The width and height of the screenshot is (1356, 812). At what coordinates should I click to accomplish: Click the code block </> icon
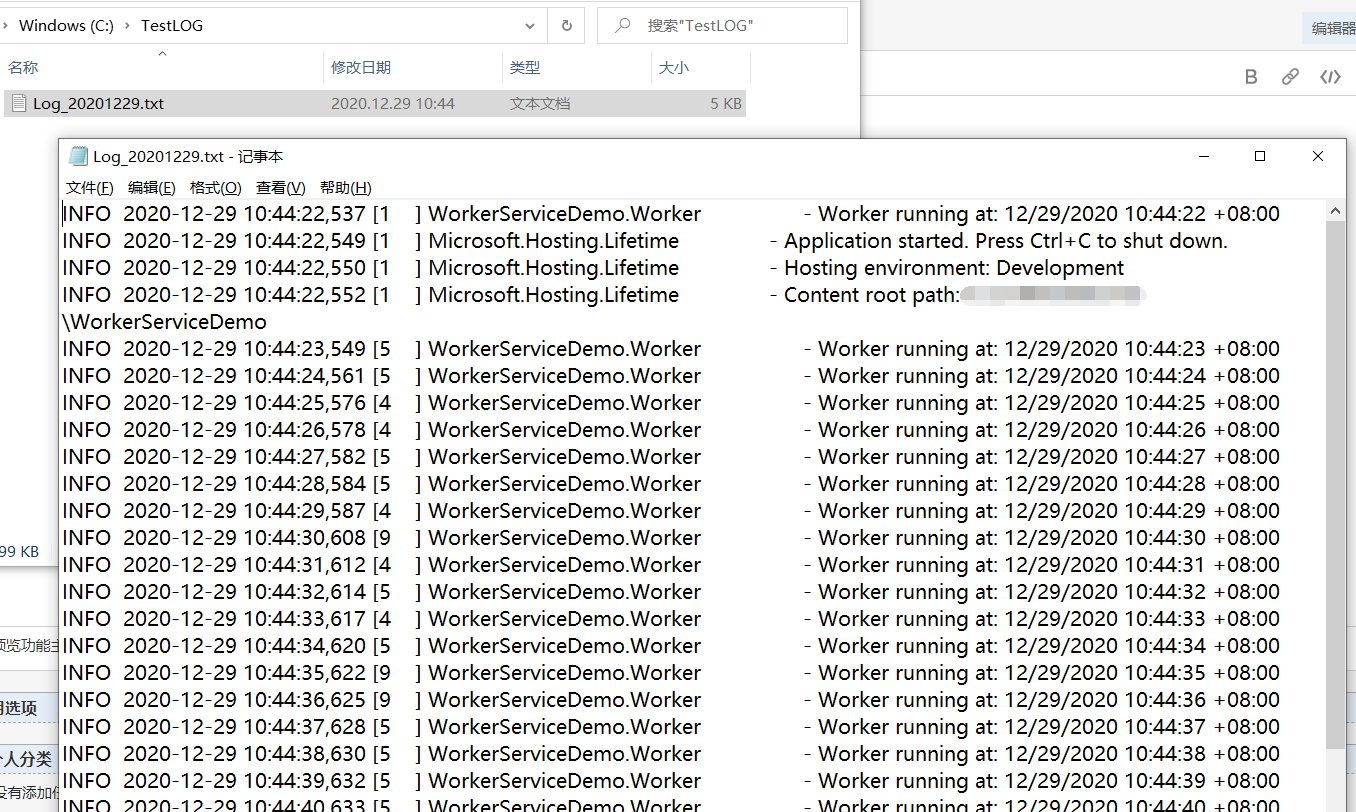(x=1328, y=76)
